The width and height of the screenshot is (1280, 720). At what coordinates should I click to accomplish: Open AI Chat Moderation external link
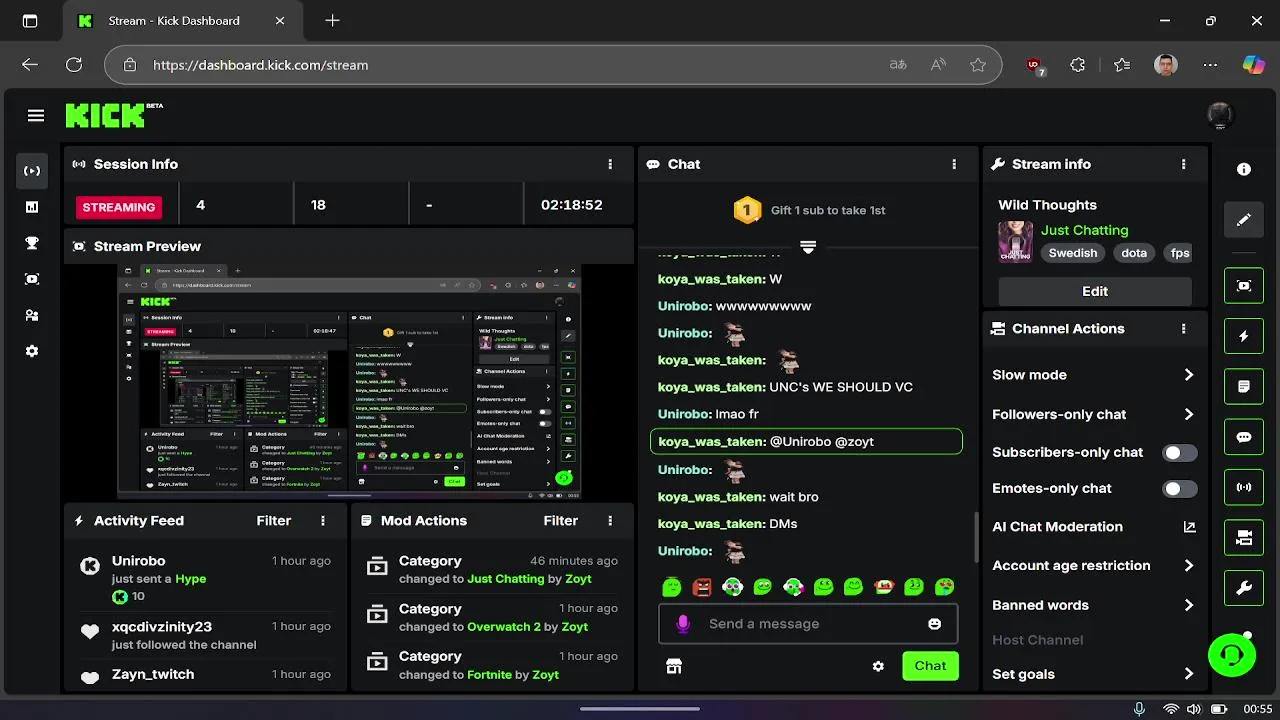coord(1189,527)
